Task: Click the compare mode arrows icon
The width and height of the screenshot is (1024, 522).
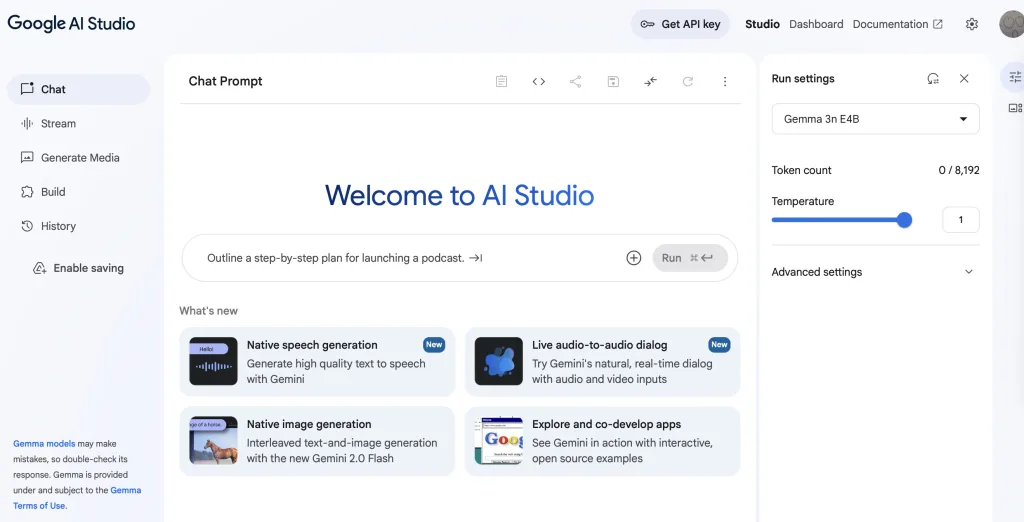Action: click(650, 82)
